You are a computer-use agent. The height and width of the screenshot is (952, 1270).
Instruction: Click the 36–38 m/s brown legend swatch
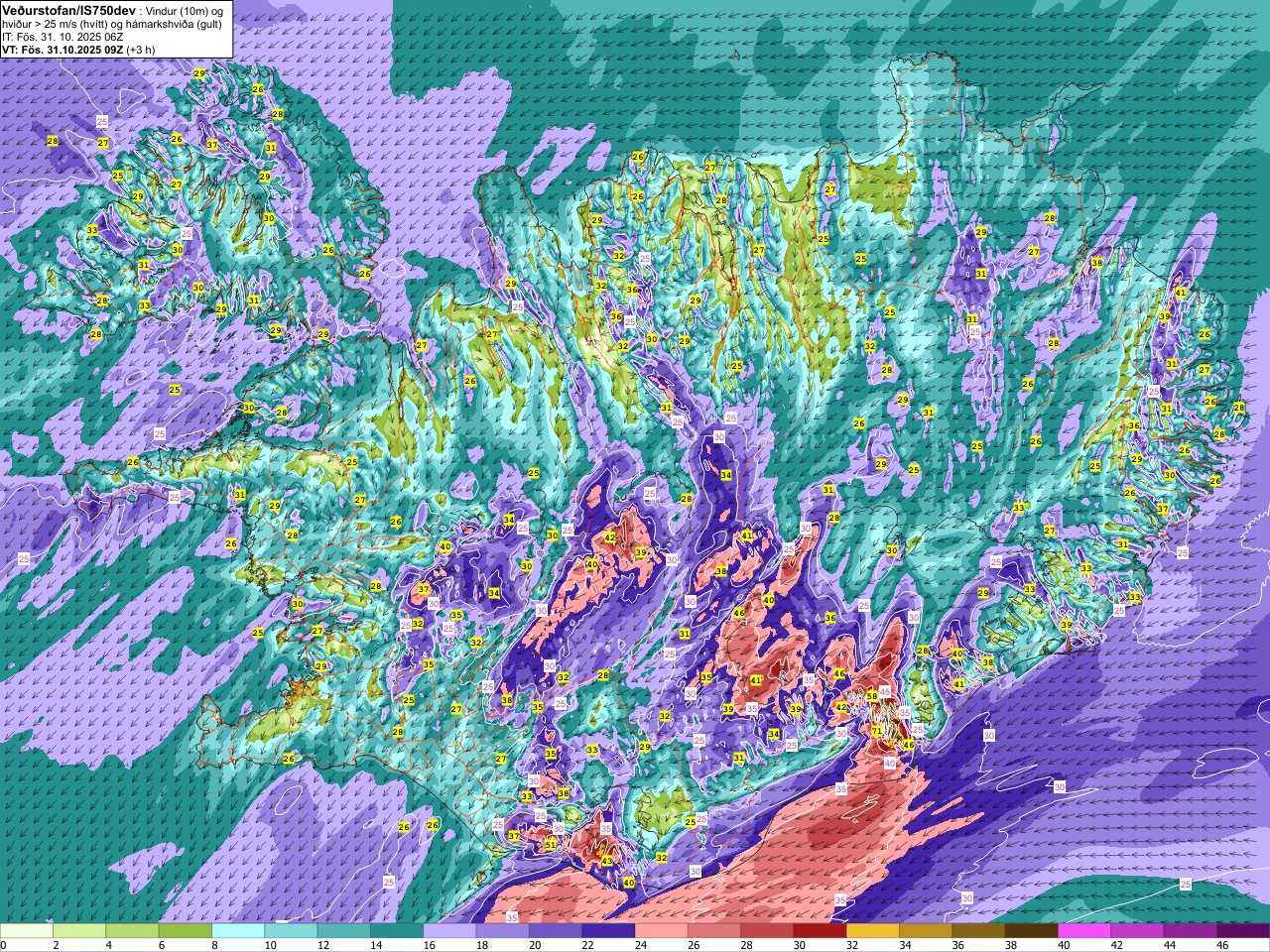(979, 931)
